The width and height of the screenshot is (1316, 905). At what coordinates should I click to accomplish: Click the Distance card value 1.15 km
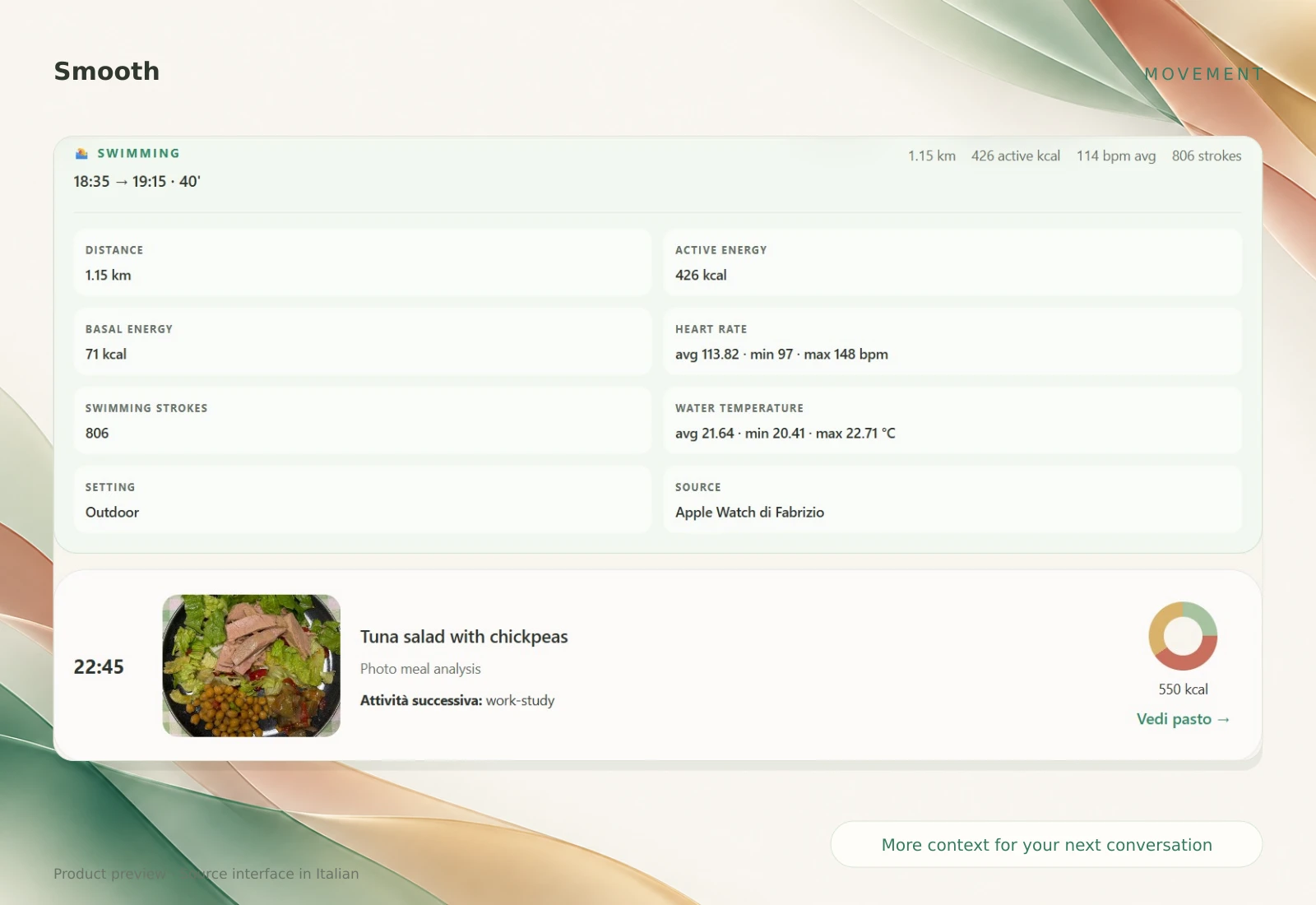pos(109,276)
